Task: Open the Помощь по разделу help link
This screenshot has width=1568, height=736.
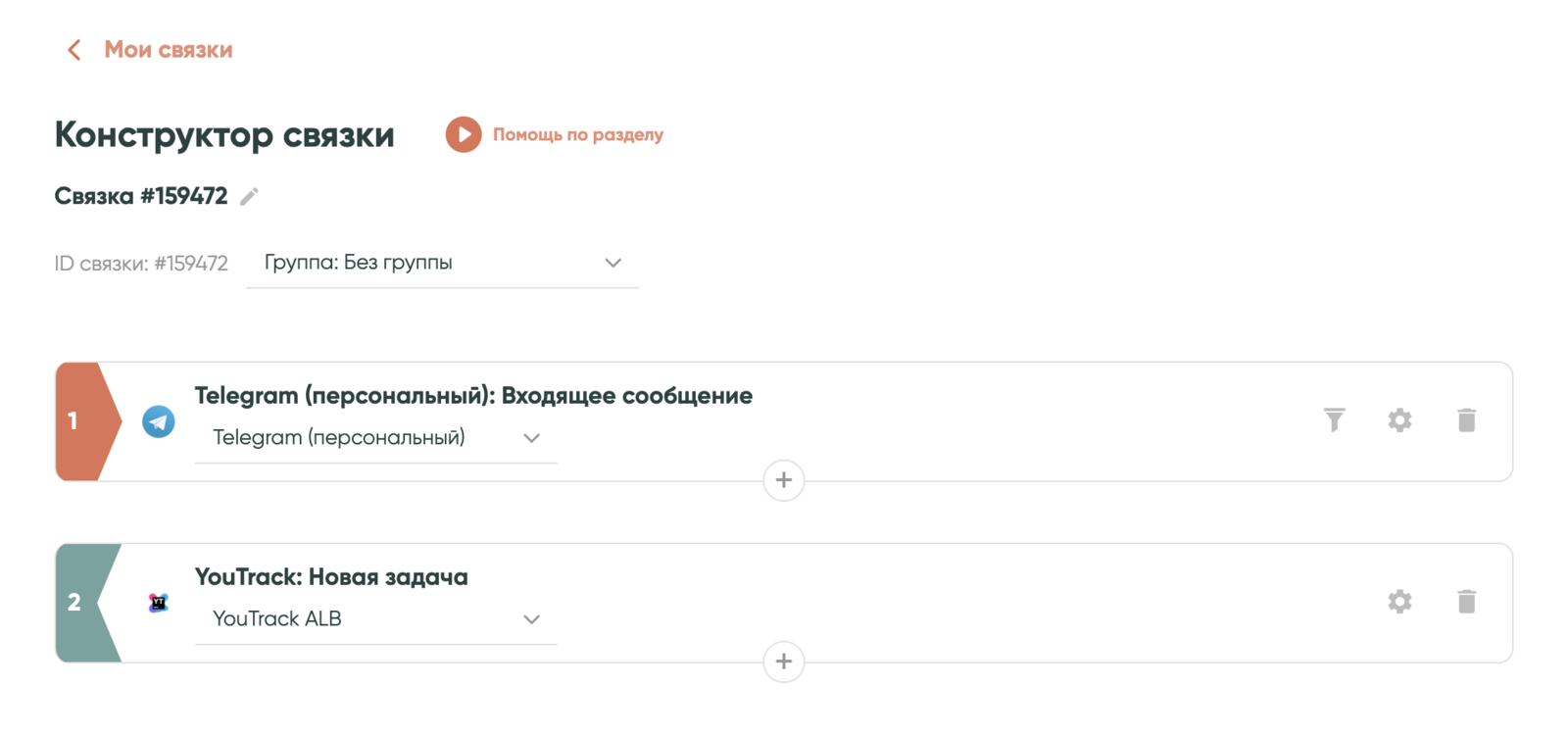Action: [577, 135]
